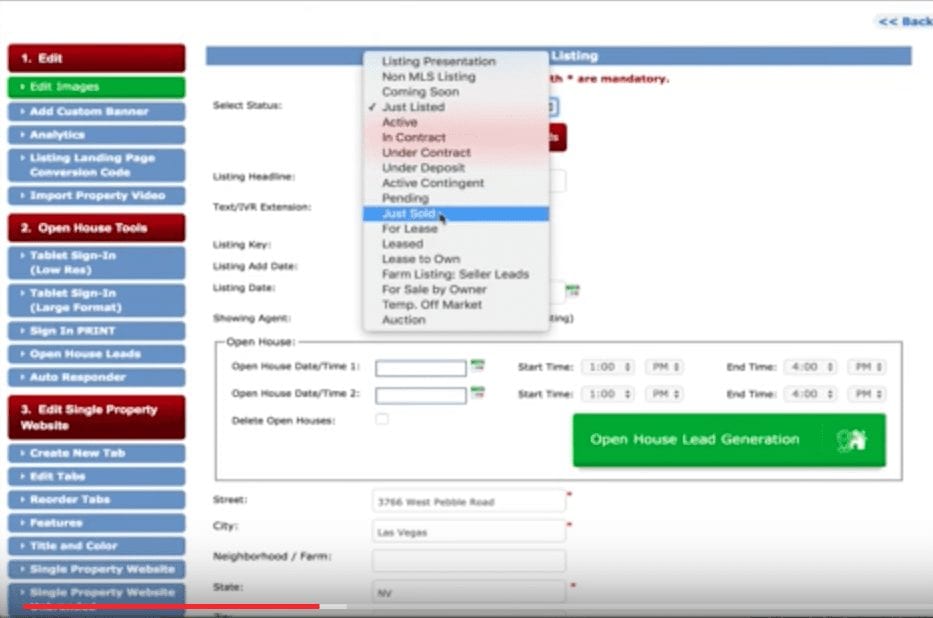Click the '1. Edit' section header
933x618 pixels.
tap(96, 58)
